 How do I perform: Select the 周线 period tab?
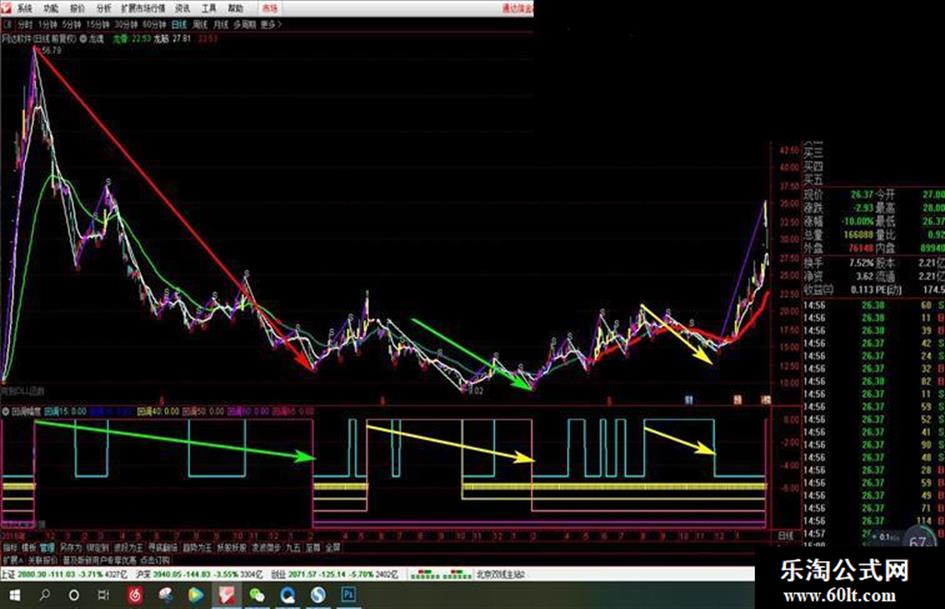[x=200, y=25]
